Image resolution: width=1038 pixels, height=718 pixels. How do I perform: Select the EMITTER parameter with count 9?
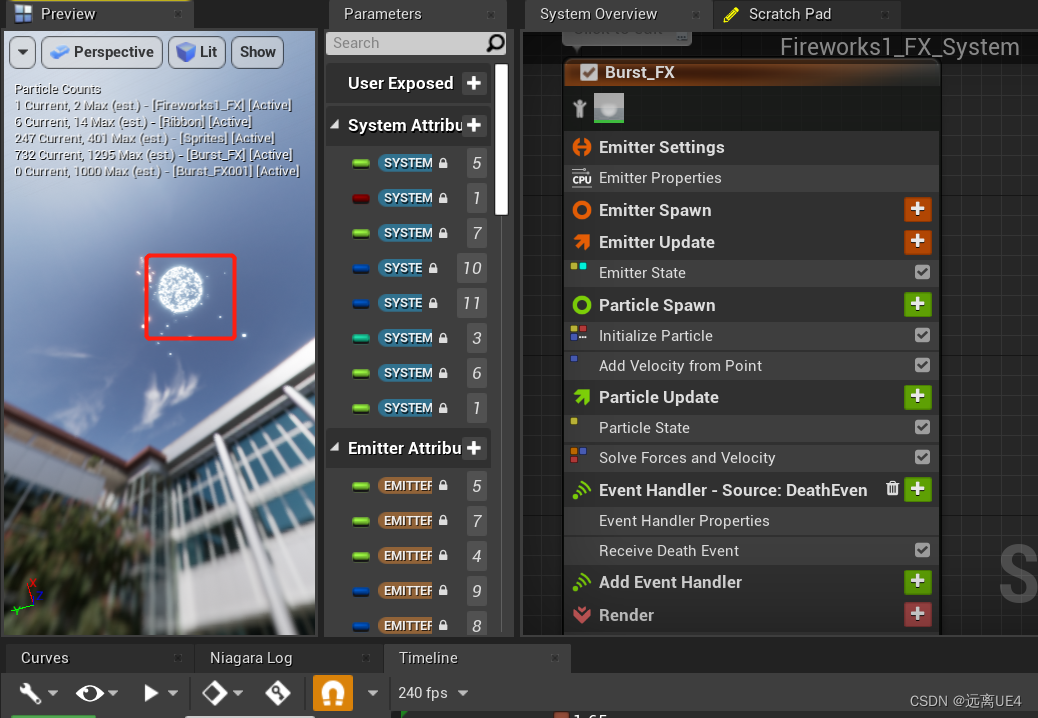point(405,591)
